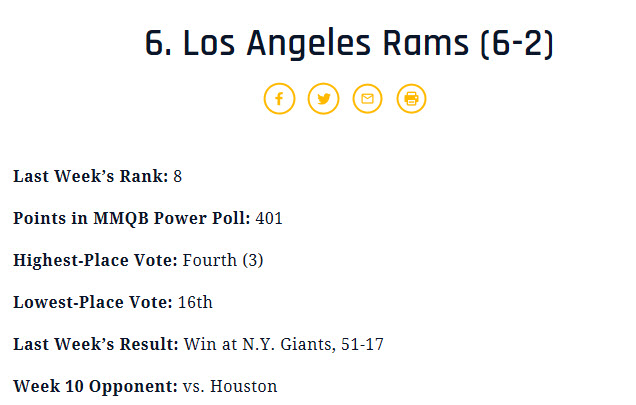
Task: Share the article on Twitter
Action: coord(323,98)
